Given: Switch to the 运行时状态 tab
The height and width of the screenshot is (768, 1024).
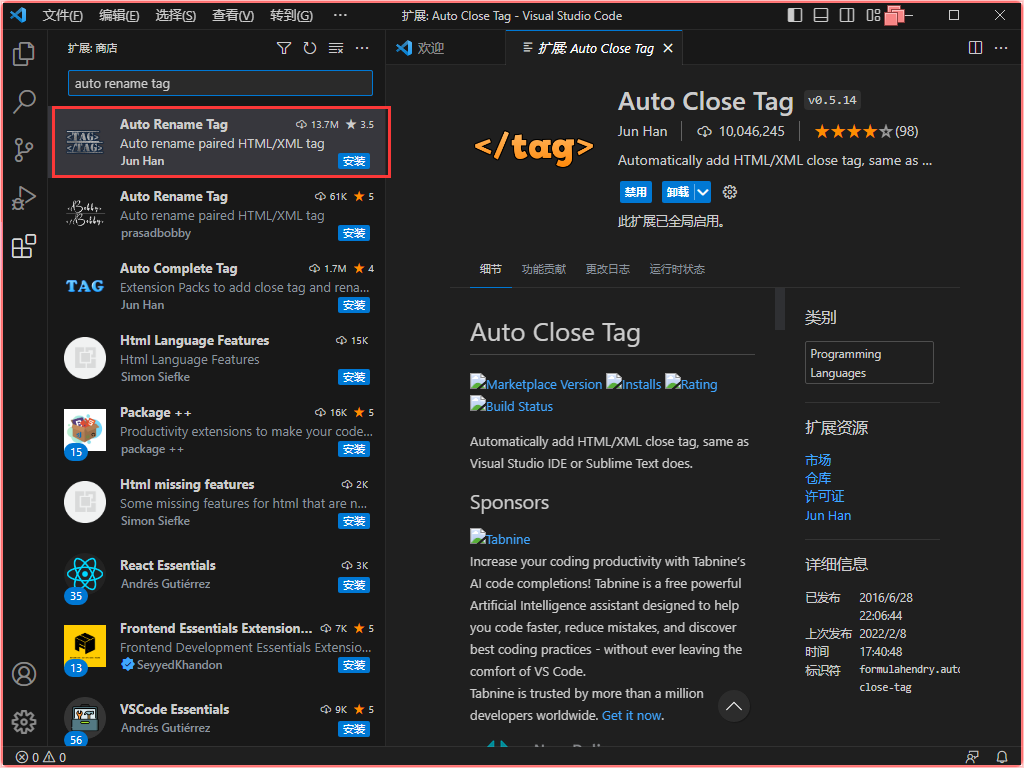Looking at the screenshot, I should (x=677, y=269).
